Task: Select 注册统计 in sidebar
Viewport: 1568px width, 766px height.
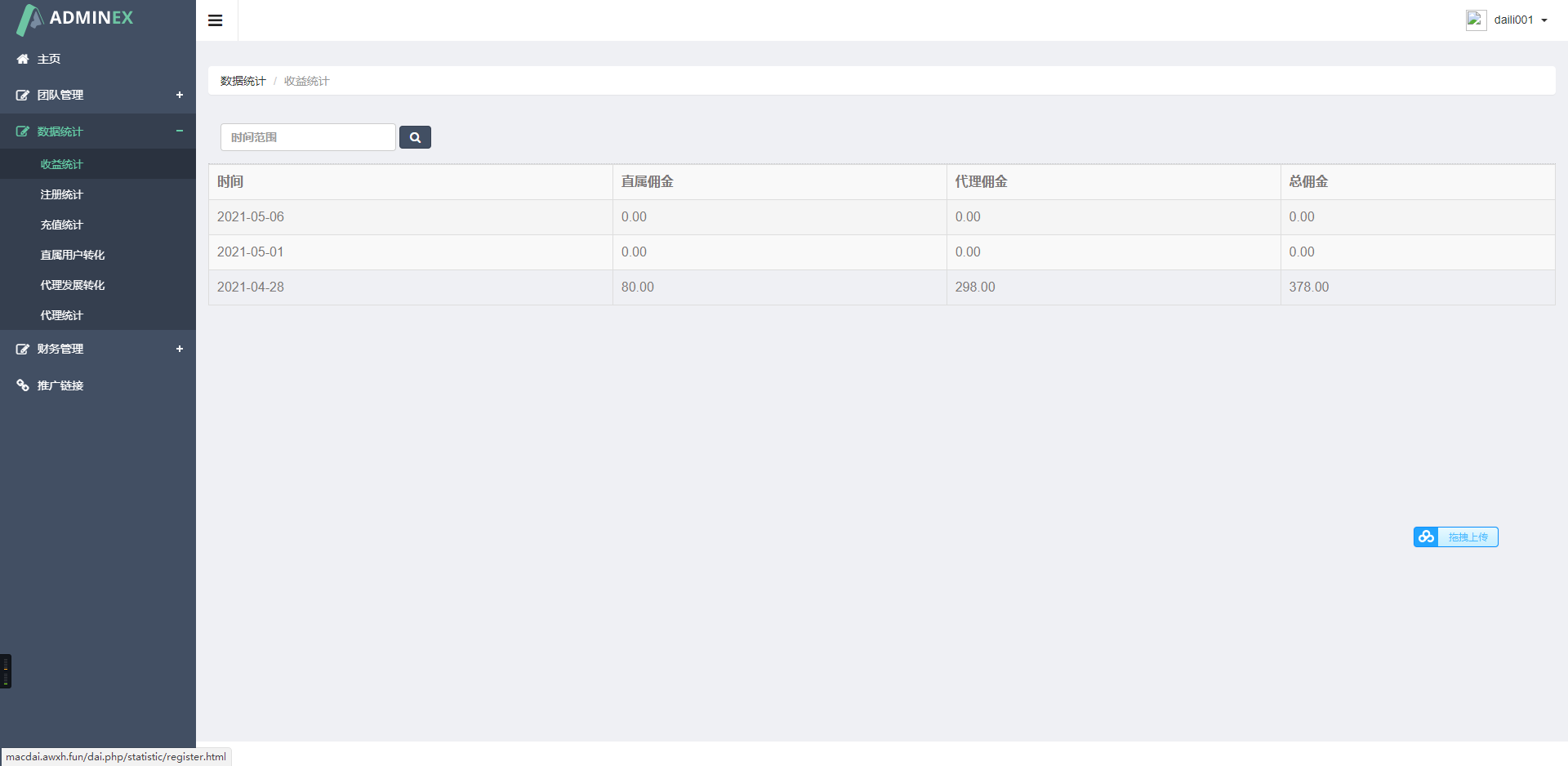Action: click(x=62, y=194)
